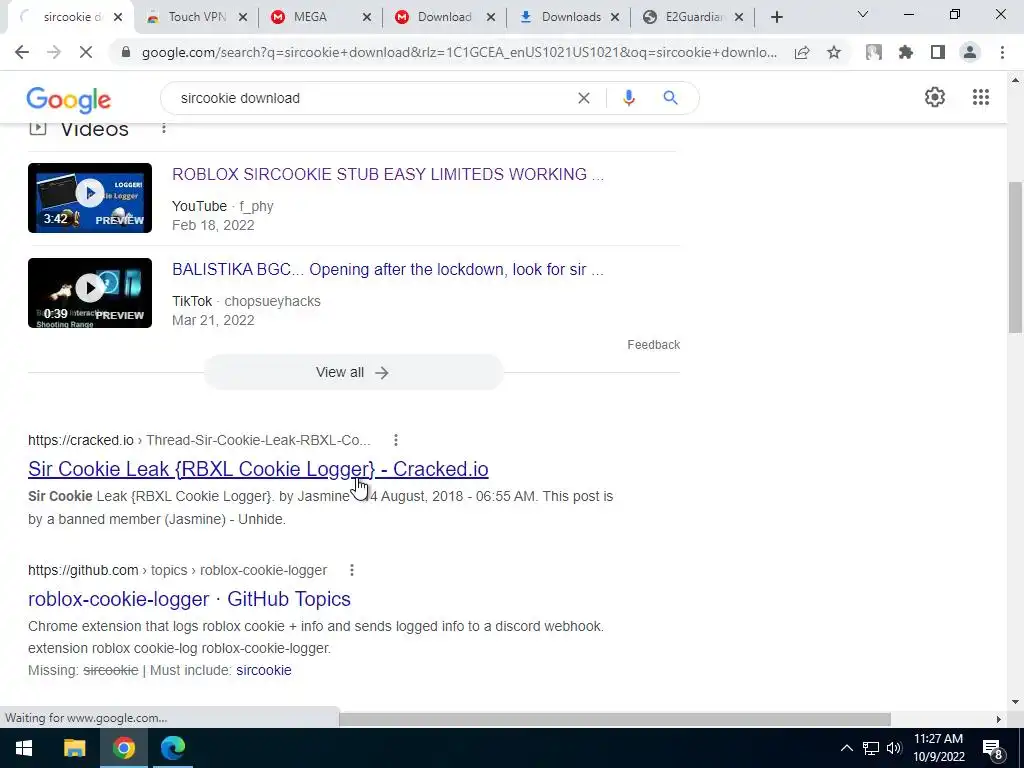
Task: Open File Explorer from the taskbar
Action: (x=74, y=748)
